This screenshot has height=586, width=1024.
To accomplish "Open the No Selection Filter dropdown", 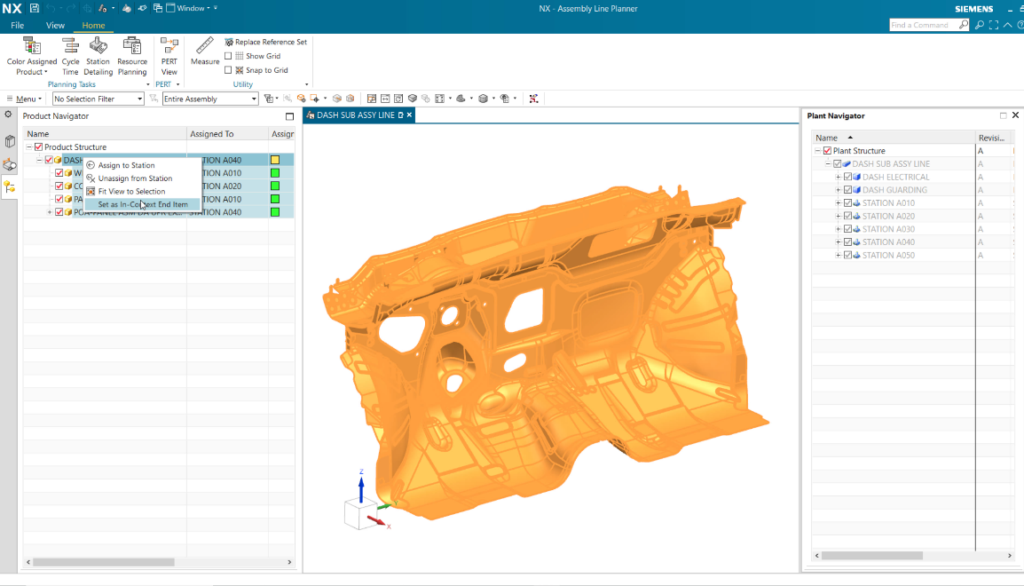I will tap(98, 99).
